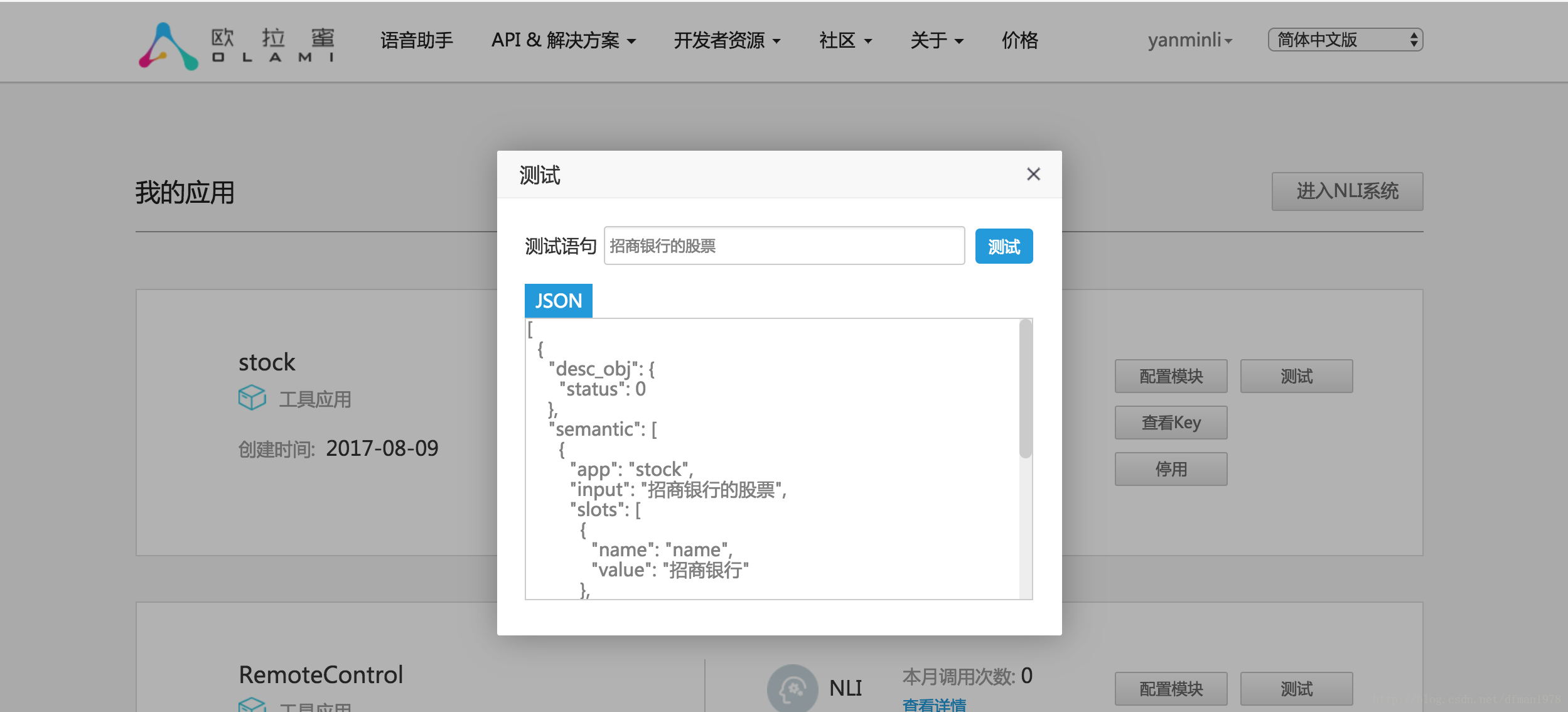Screen dimensions: 1568x712
Task: Click the "input": "招商银行的股票" JSON line
Action: pos(679,489)
